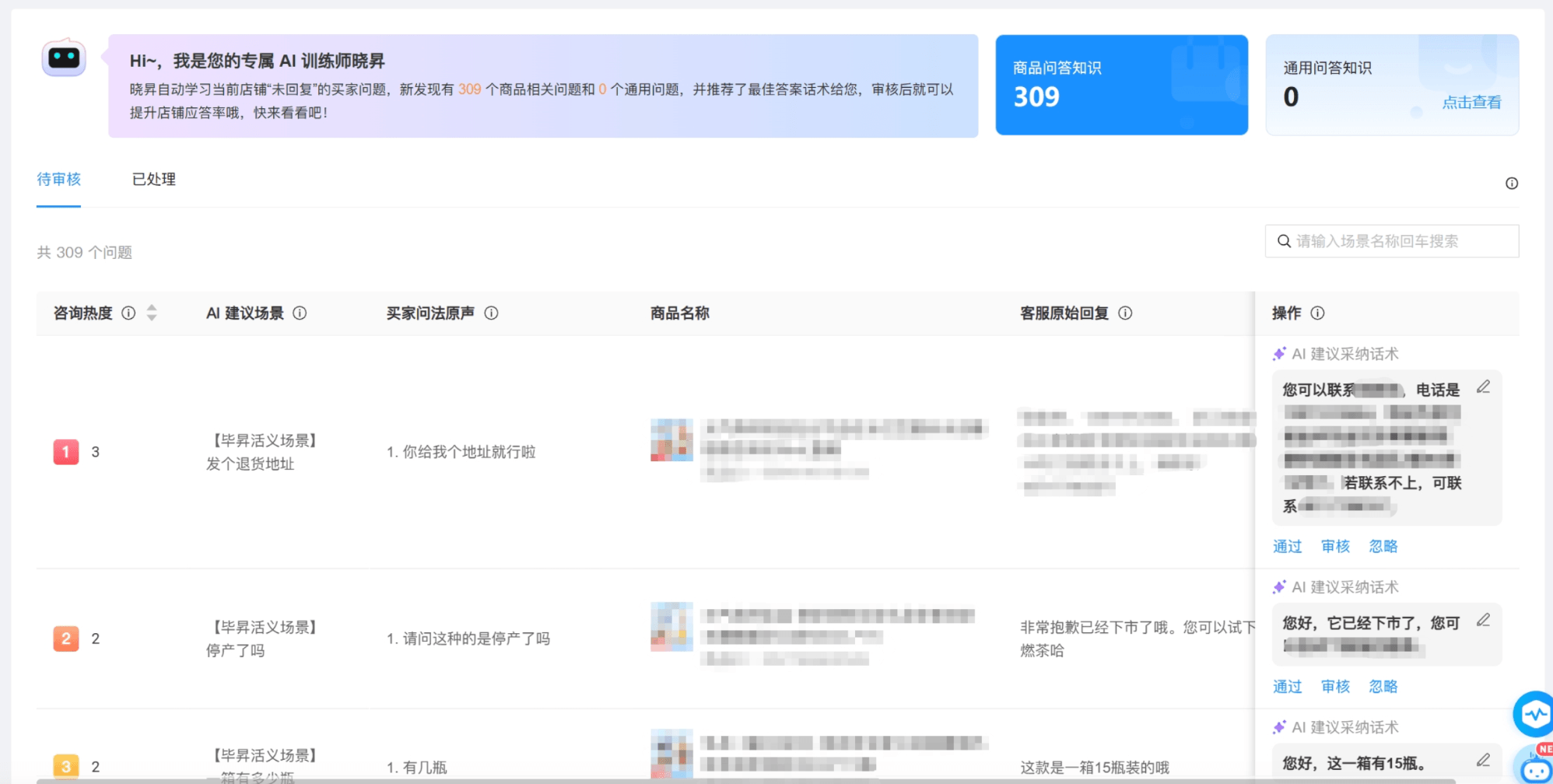This screenshot has width=1553, height=784.
Task: Click product thumbnail in 有几瓶 row
Action: click(671, 754)
